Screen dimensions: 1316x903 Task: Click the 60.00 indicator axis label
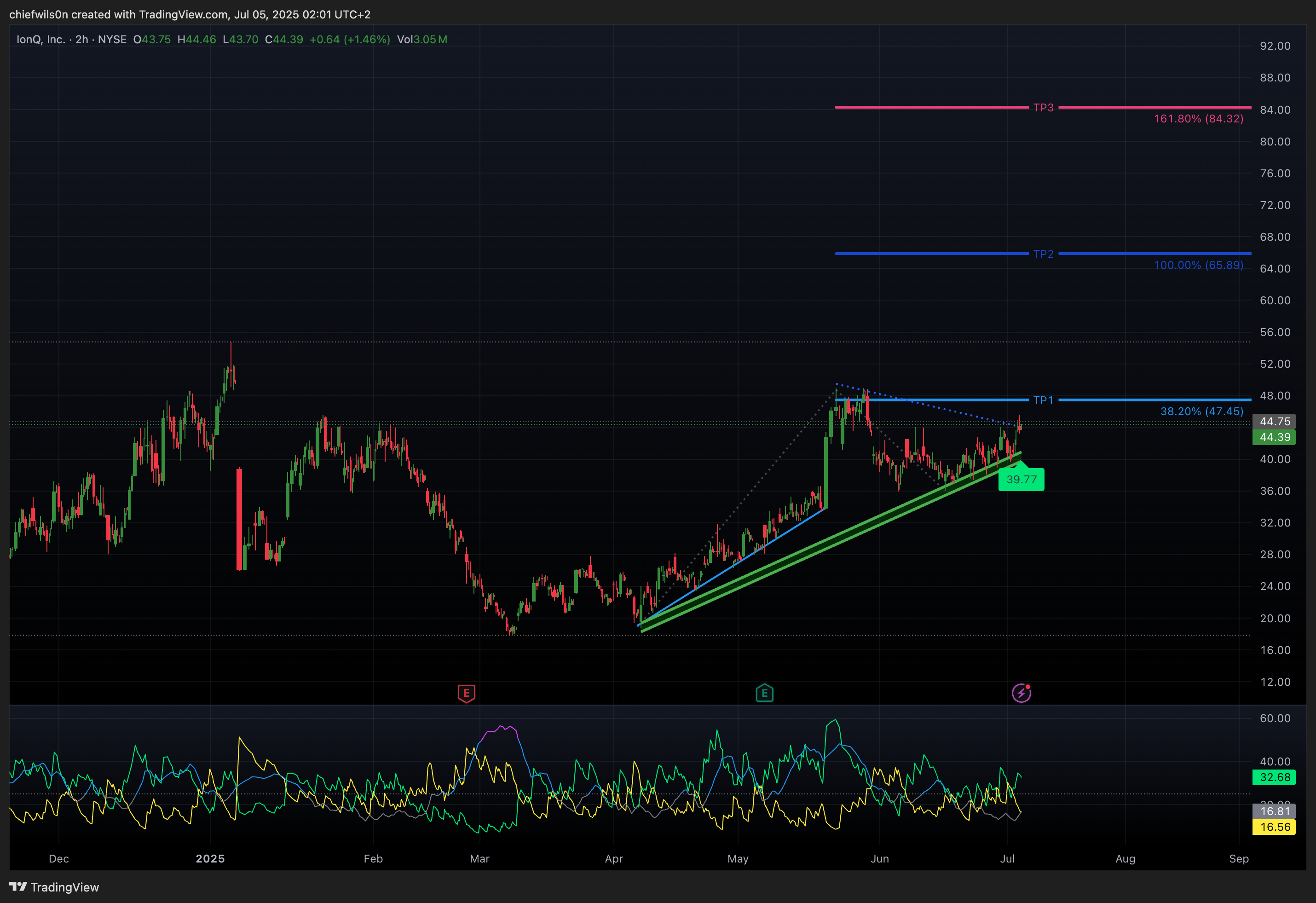click(x=1275, y=718)
